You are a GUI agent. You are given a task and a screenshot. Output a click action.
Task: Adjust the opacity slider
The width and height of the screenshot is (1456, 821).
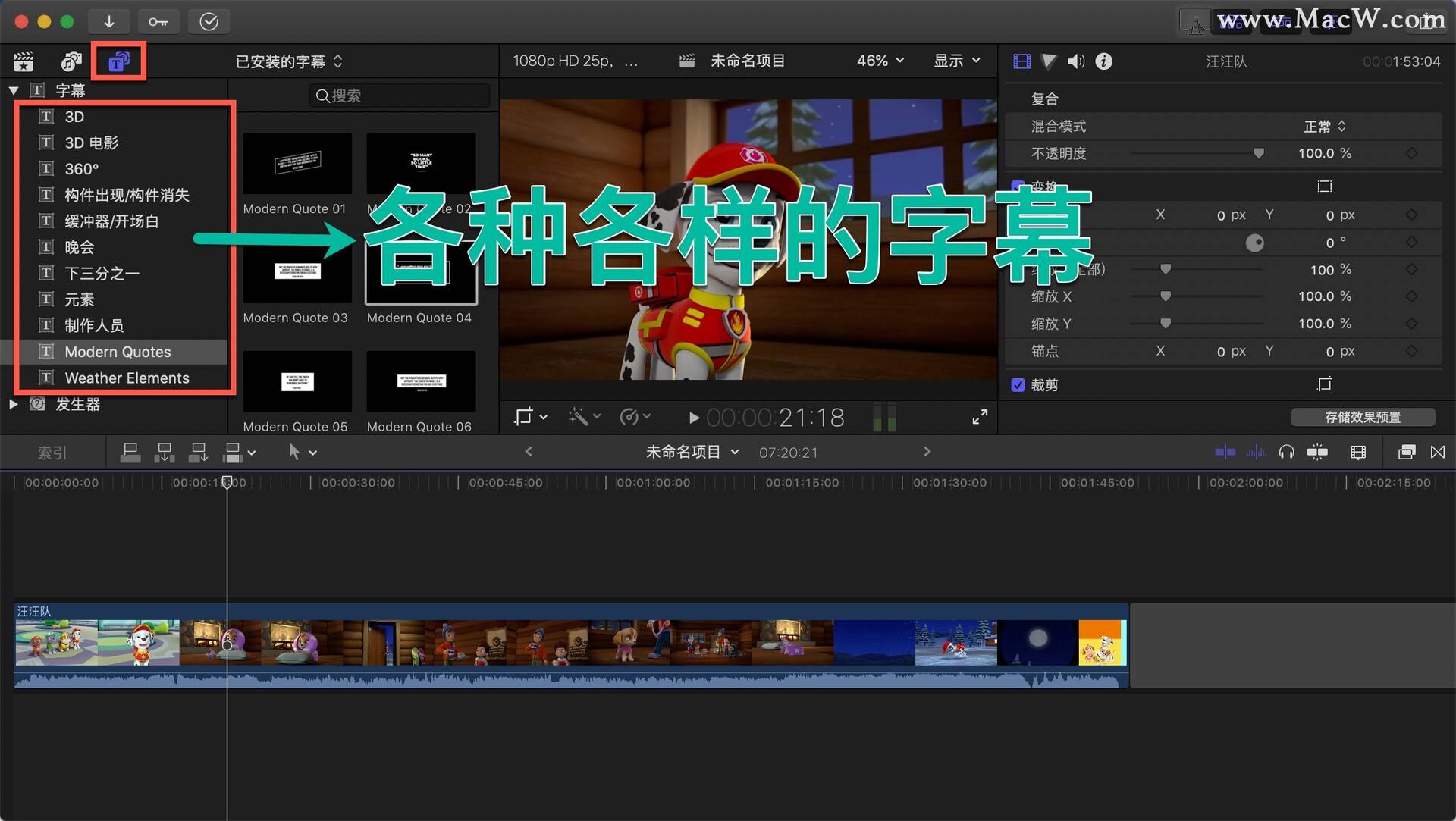(x=1259, y=153)
